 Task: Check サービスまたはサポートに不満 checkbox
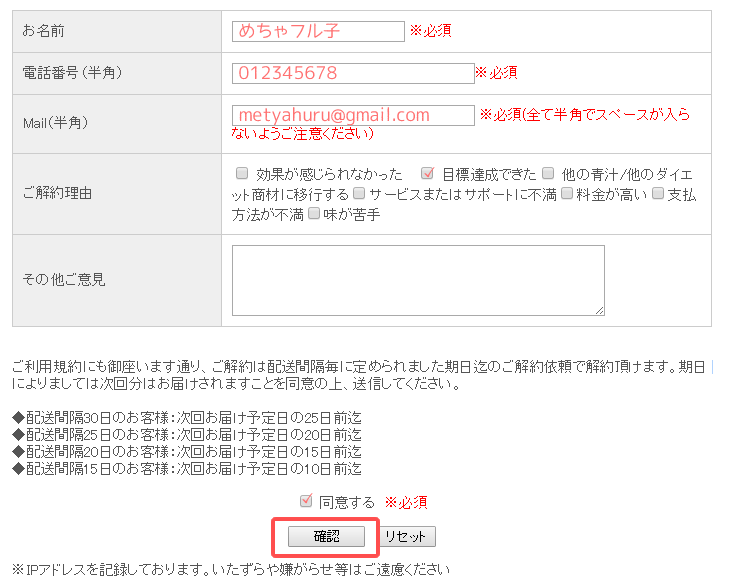(x=359, y=193)
